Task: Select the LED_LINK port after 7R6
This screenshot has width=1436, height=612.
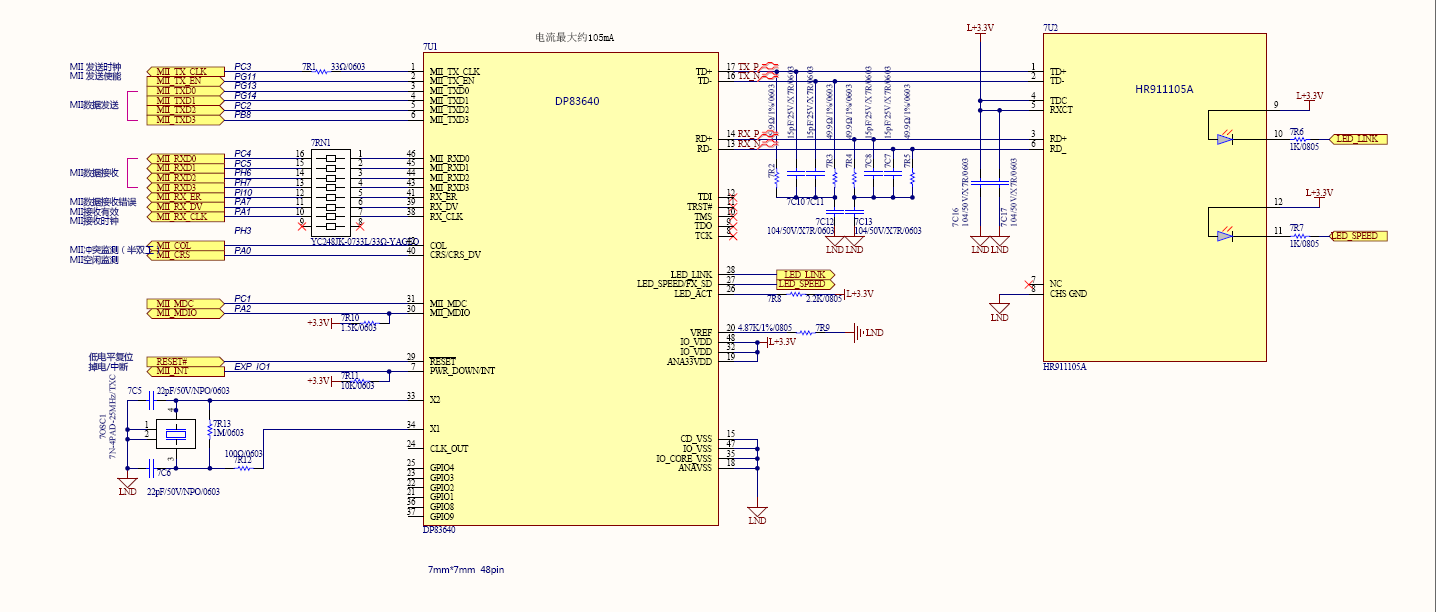Action: click(x=1358, y=139)
